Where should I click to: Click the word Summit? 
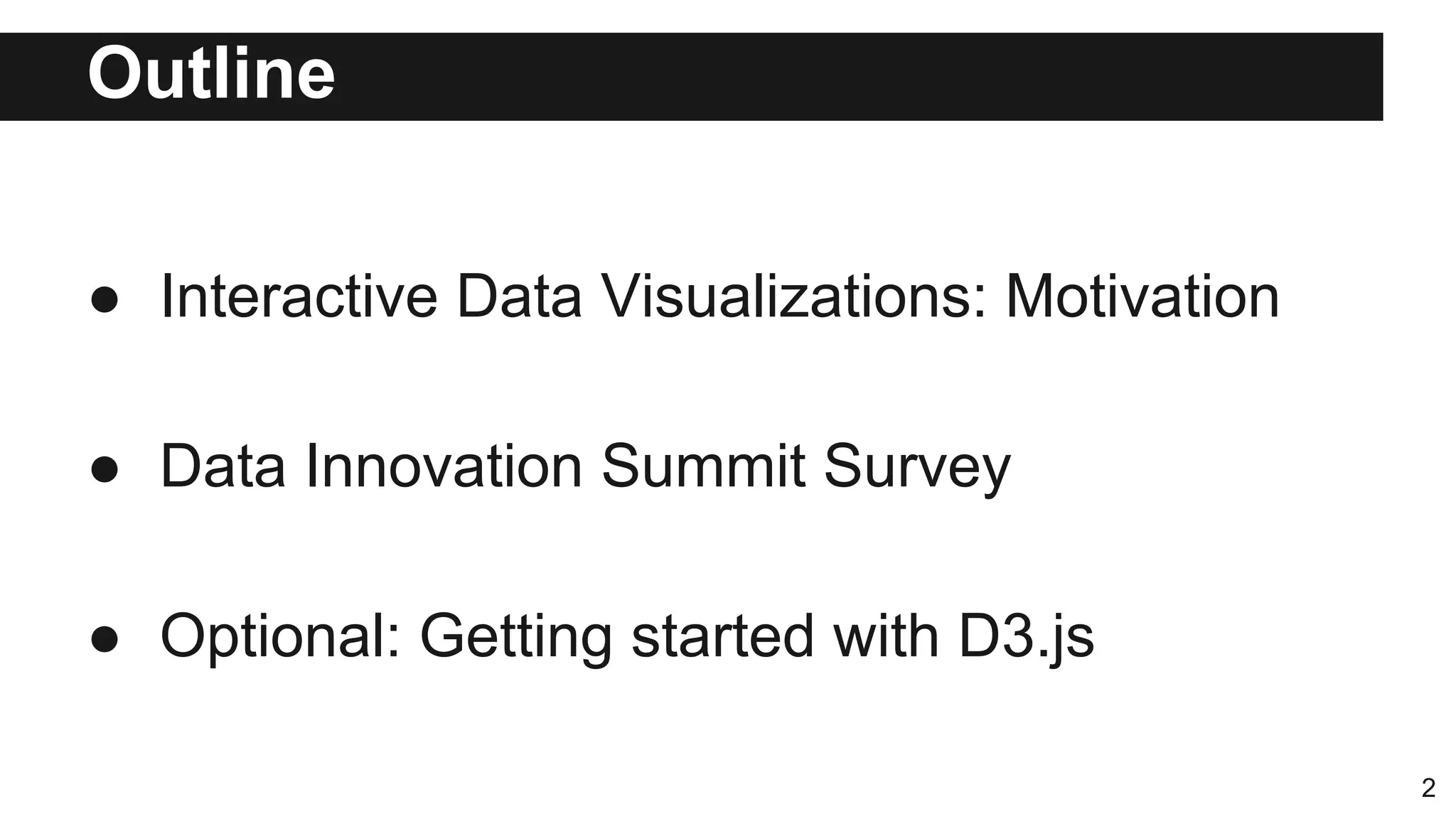(703, 467)
